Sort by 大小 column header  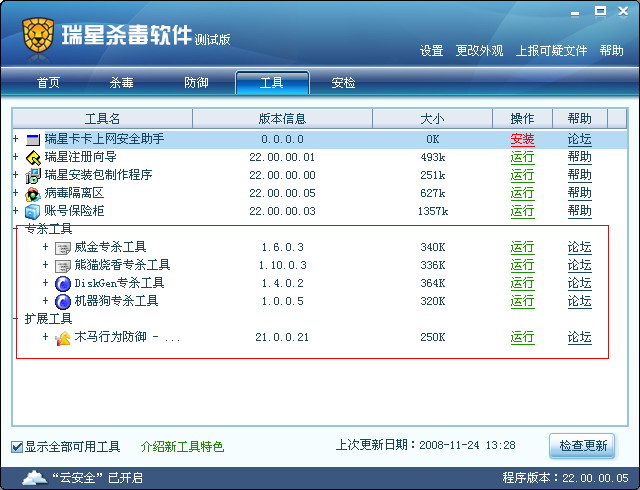pos(432,119)
